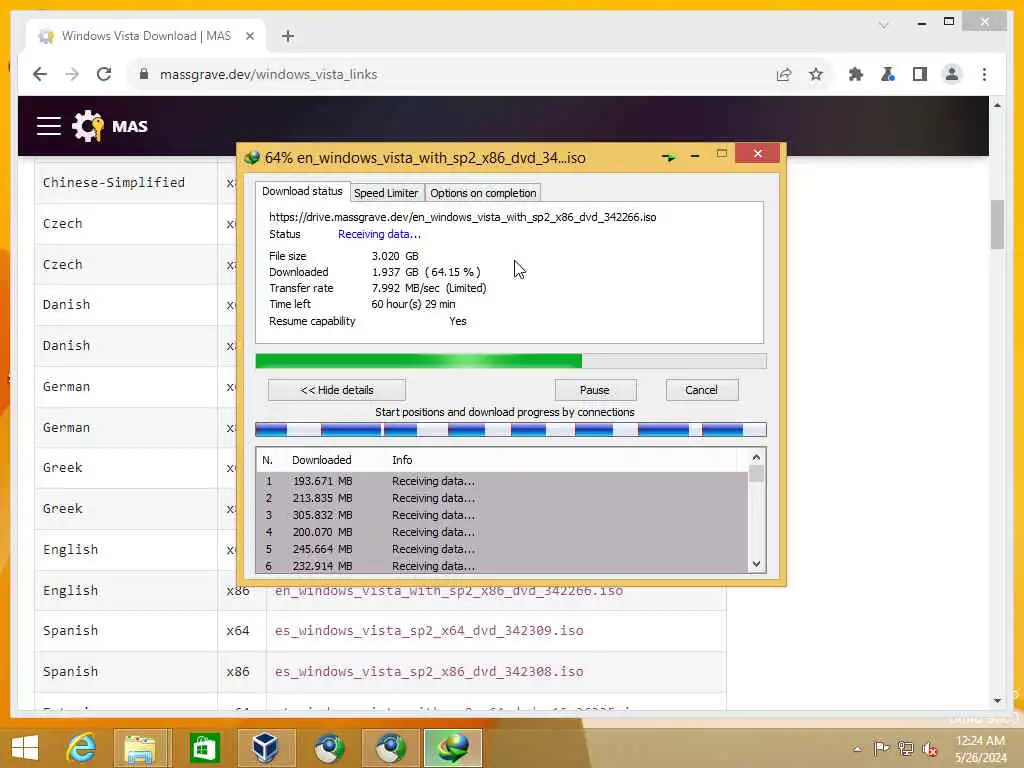The width and height of the screenshot is (1024, 768).
Task: Click Receiving data... status text
Action: (379, 234)
